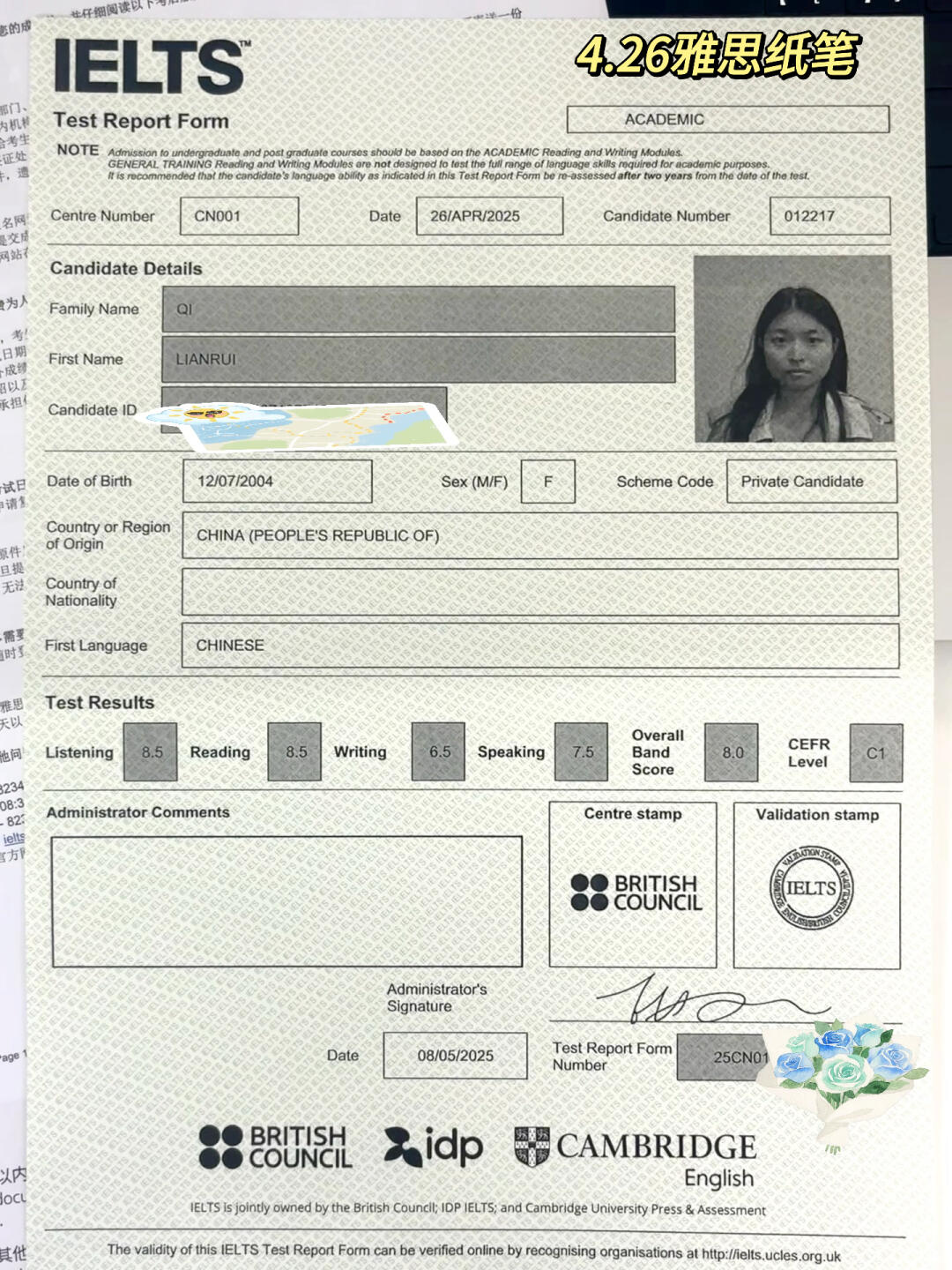952x1270 pixels.
Task: Click the "Test Results" section heading
Action: pos(100,703)
